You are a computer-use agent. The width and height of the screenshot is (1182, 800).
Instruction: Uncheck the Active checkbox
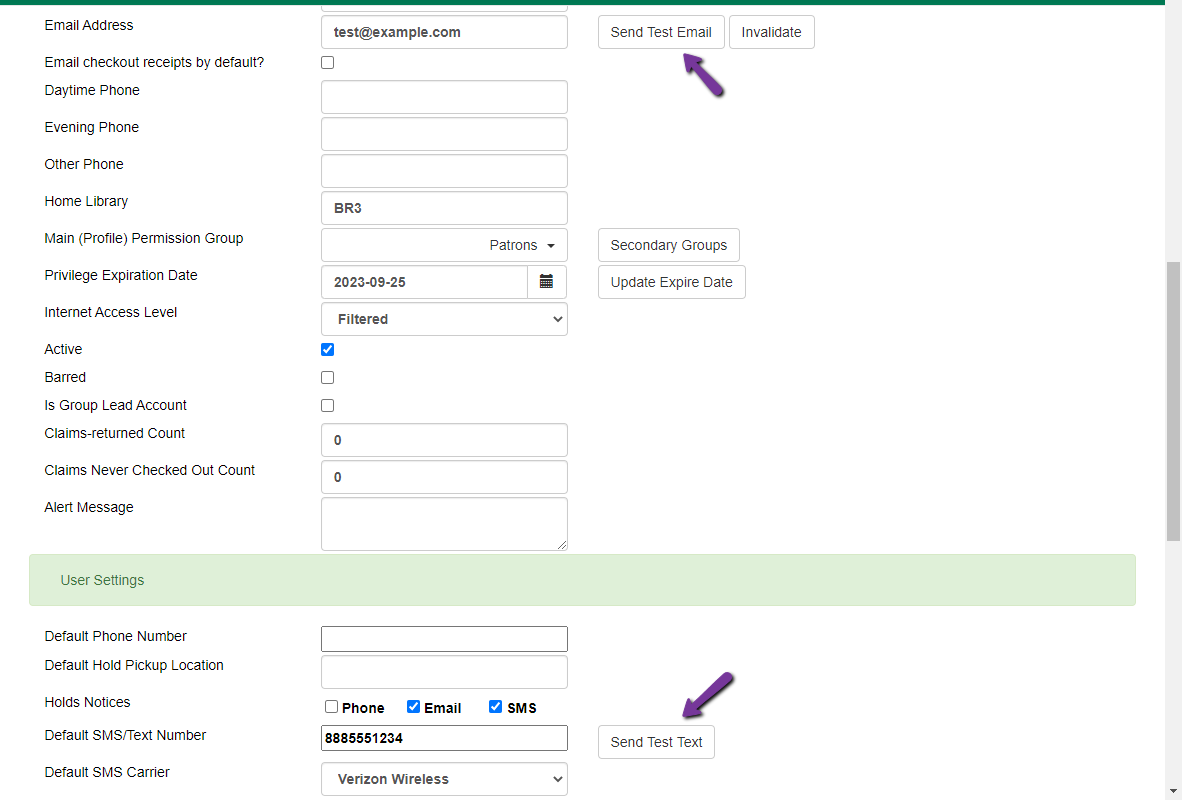[327, 349]
